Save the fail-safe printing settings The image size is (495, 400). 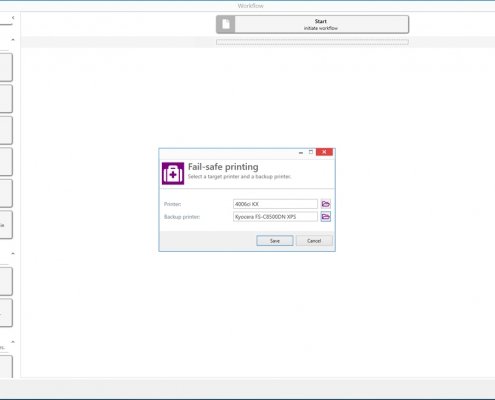pos(275,241)
